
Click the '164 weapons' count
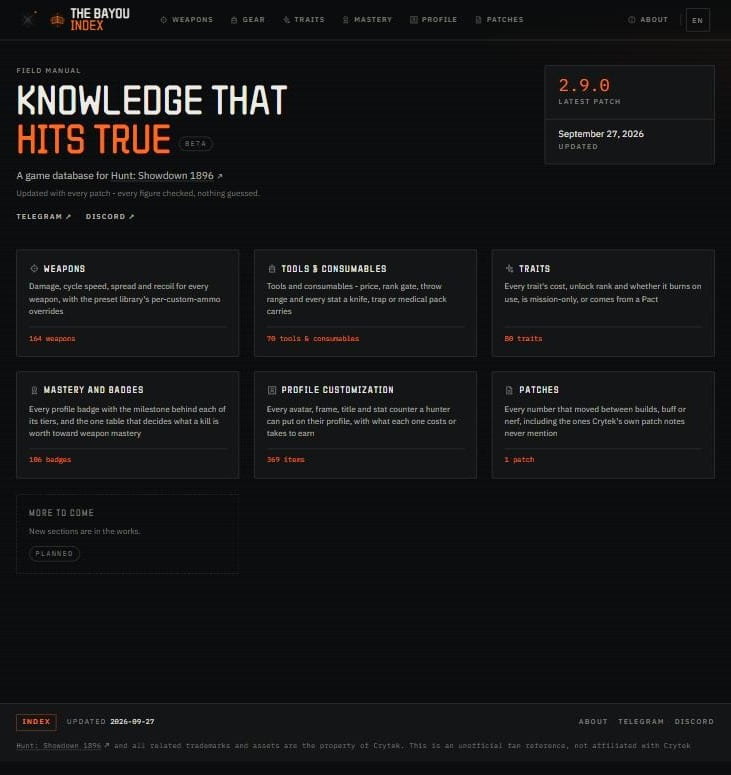tap(52, 339)
